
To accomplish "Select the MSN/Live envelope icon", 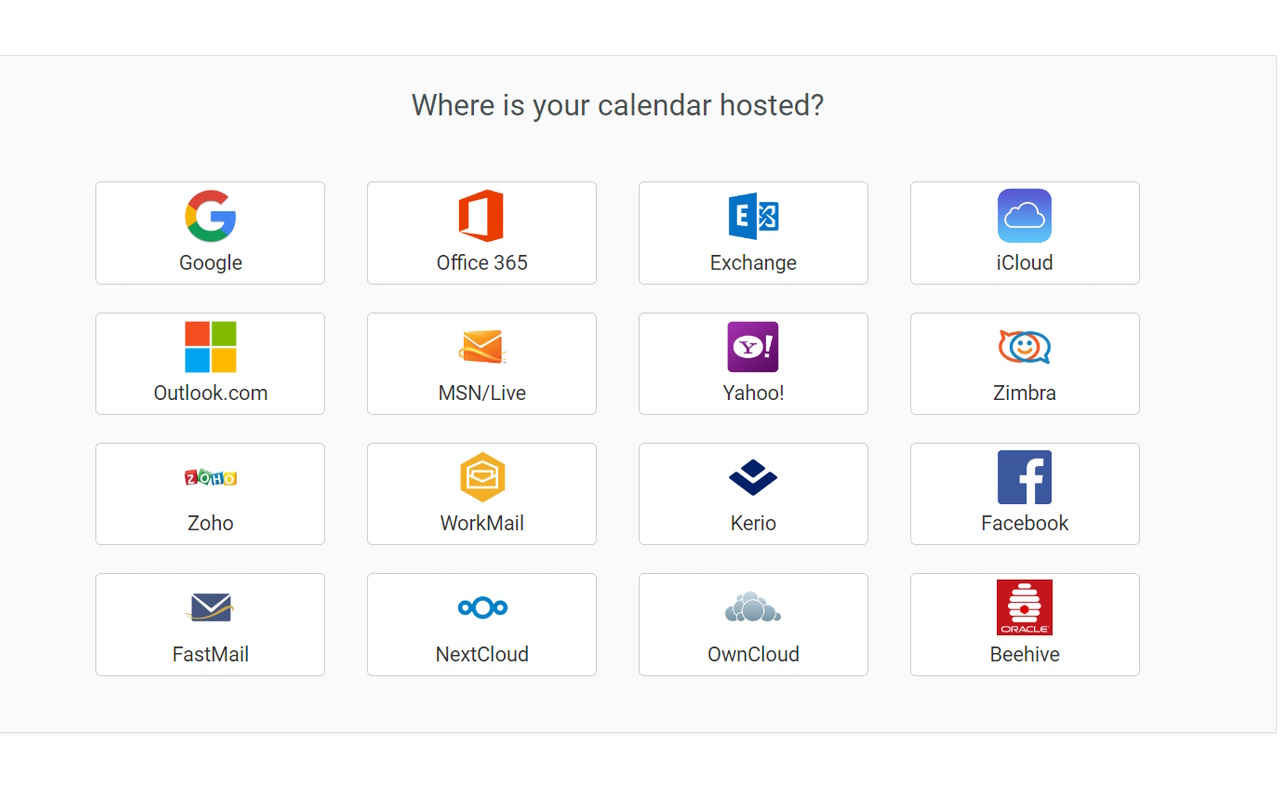I will (482, 347).
